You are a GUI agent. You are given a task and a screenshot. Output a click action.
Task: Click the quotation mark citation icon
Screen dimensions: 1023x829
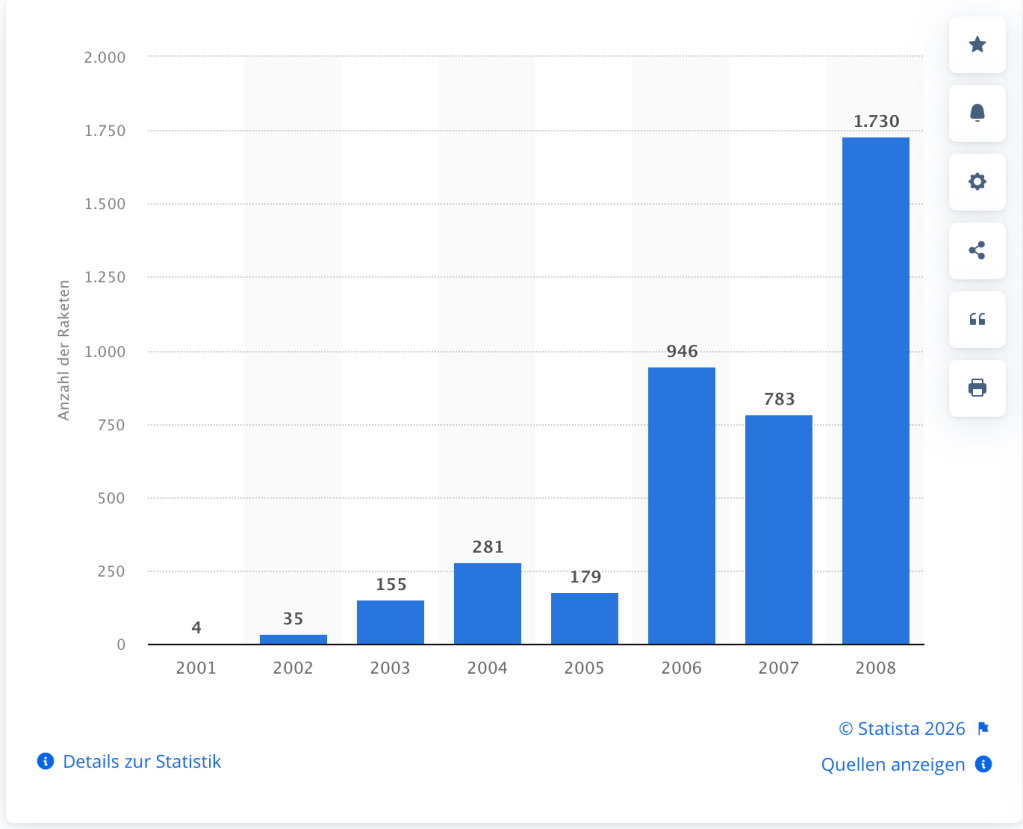point(977,319)
